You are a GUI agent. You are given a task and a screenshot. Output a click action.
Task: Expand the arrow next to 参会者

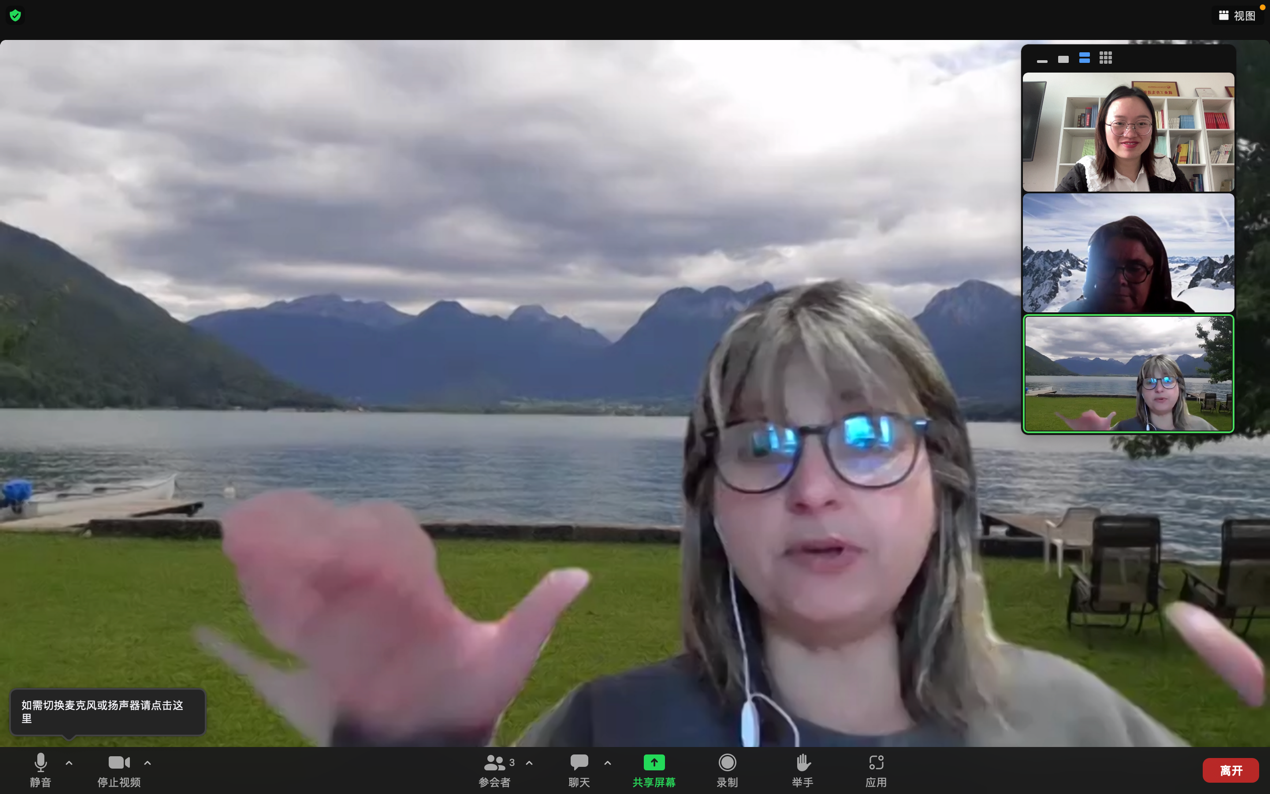pyautogui.click(x=529, y=763)
